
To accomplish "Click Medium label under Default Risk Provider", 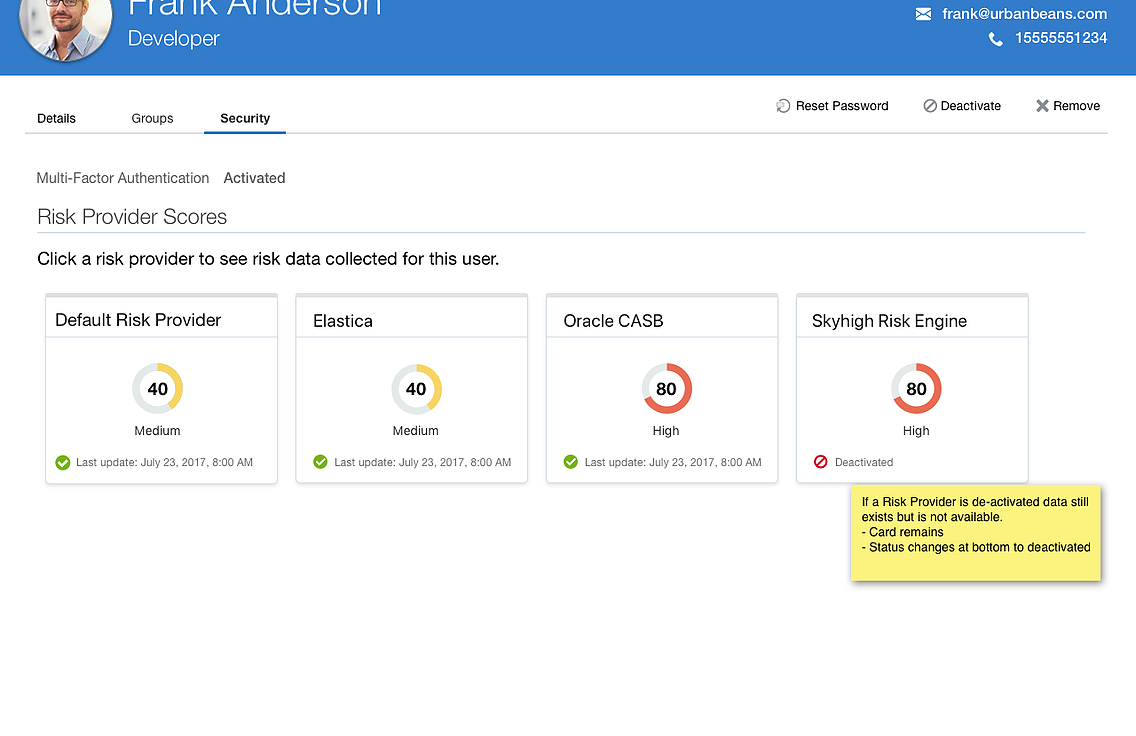I will coord(157,430).
